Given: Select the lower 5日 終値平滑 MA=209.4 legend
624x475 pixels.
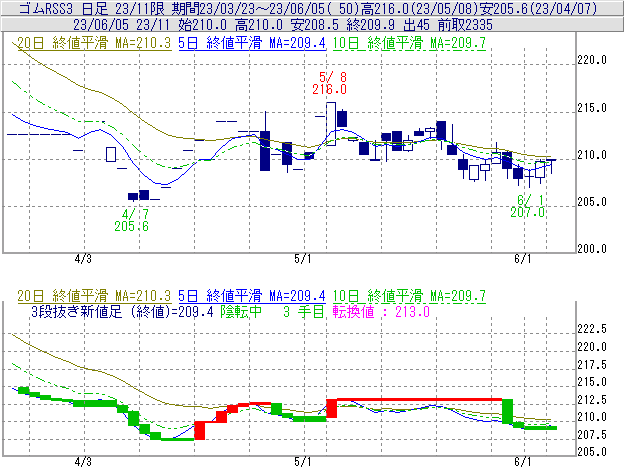Looking at the screenshot, I should click(x=252, y=296).
